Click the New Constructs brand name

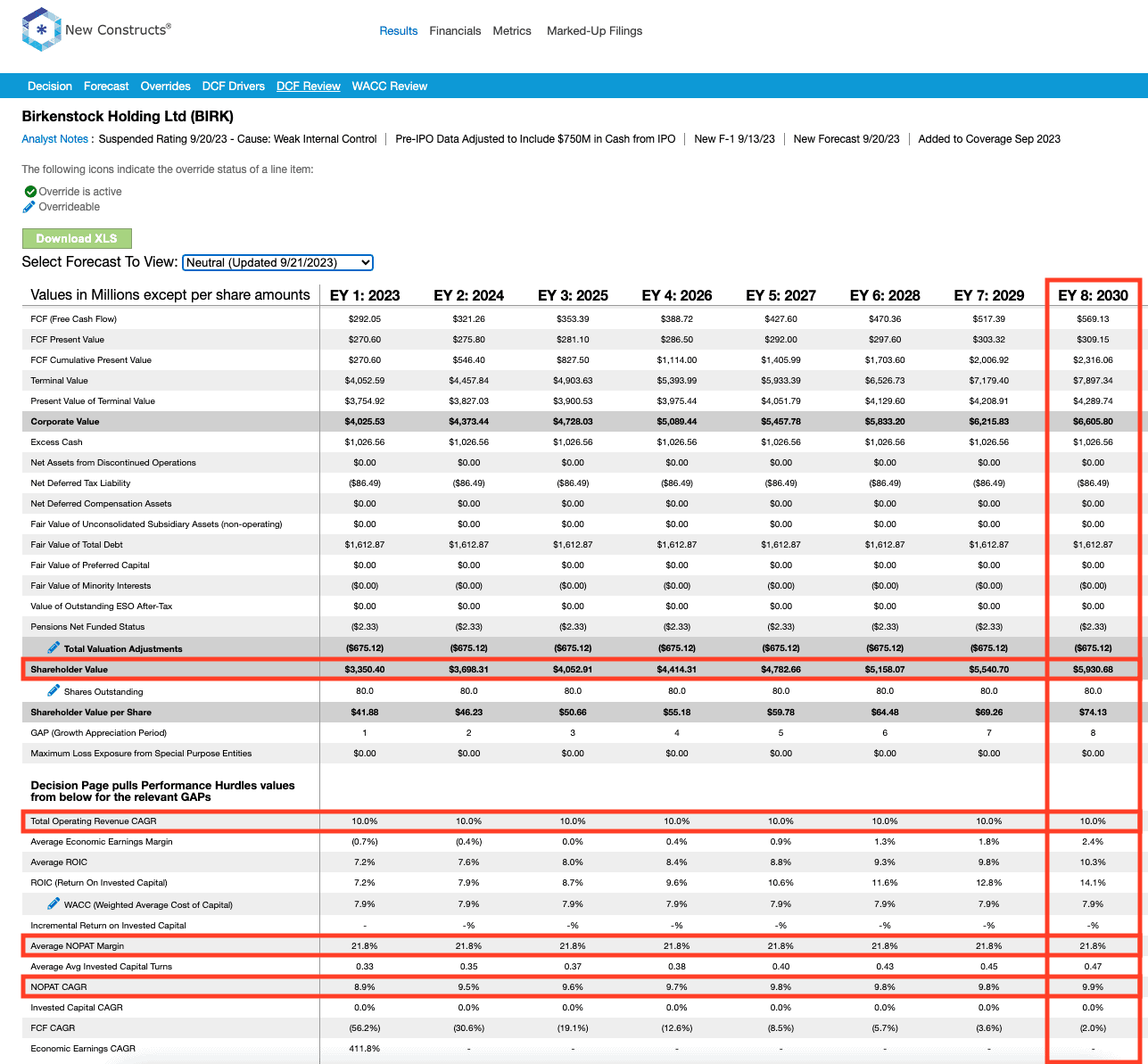118,29
